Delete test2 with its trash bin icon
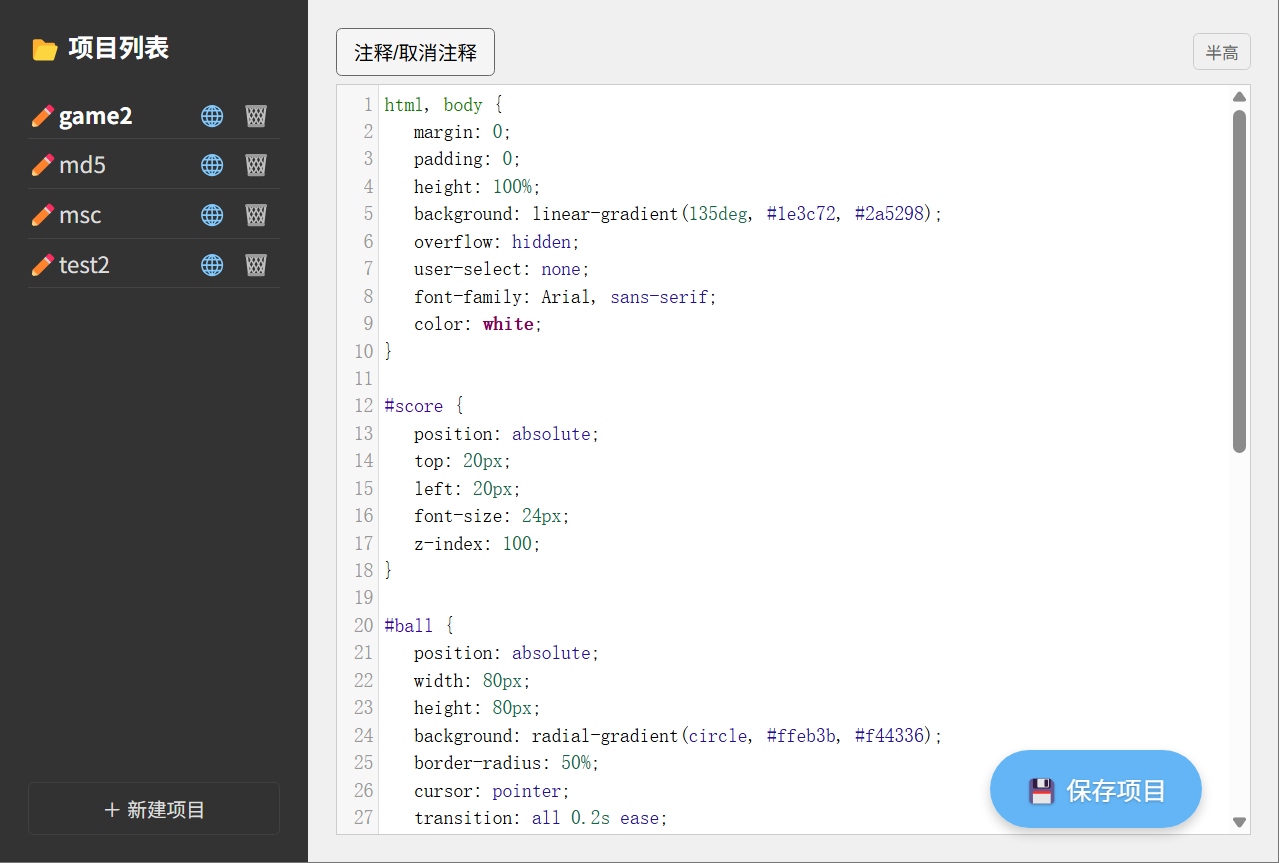 256,265
